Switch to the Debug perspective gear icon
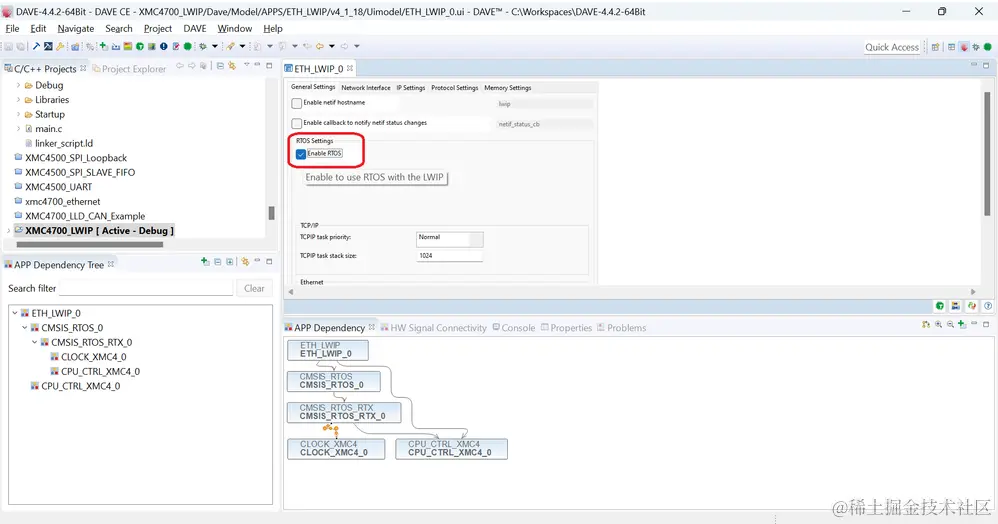Viewport: 998px width, 524px height. [x=976, y=47]
